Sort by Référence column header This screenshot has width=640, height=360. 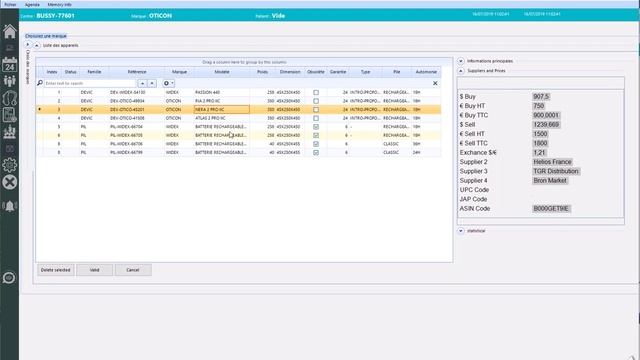137,72
